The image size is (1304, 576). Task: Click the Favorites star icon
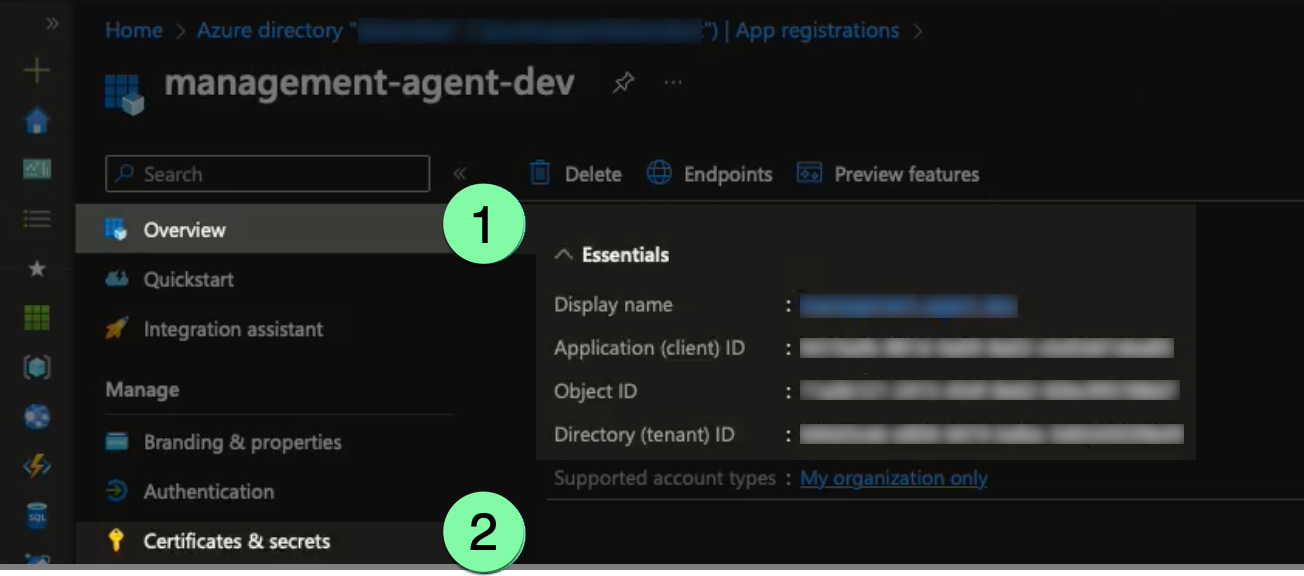point(36,269)
